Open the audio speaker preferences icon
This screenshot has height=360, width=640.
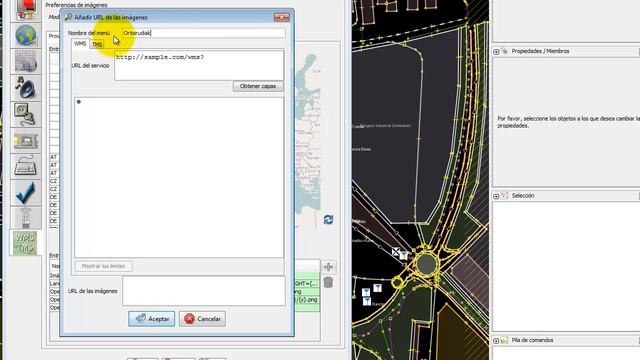(26, 88)
